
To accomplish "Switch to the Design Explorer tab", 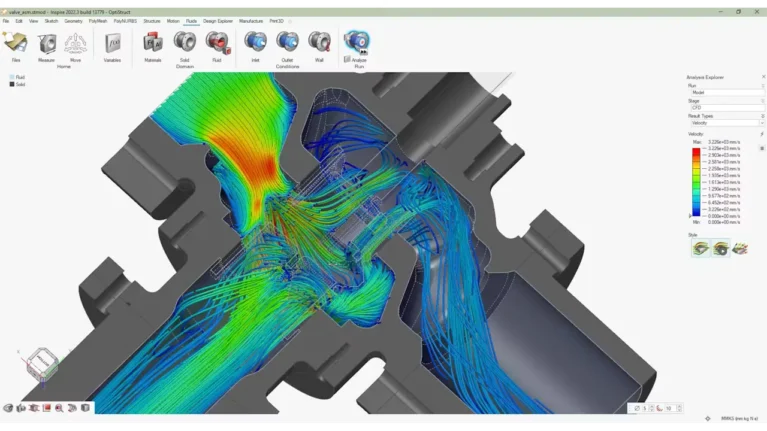I will coord(218,21).
